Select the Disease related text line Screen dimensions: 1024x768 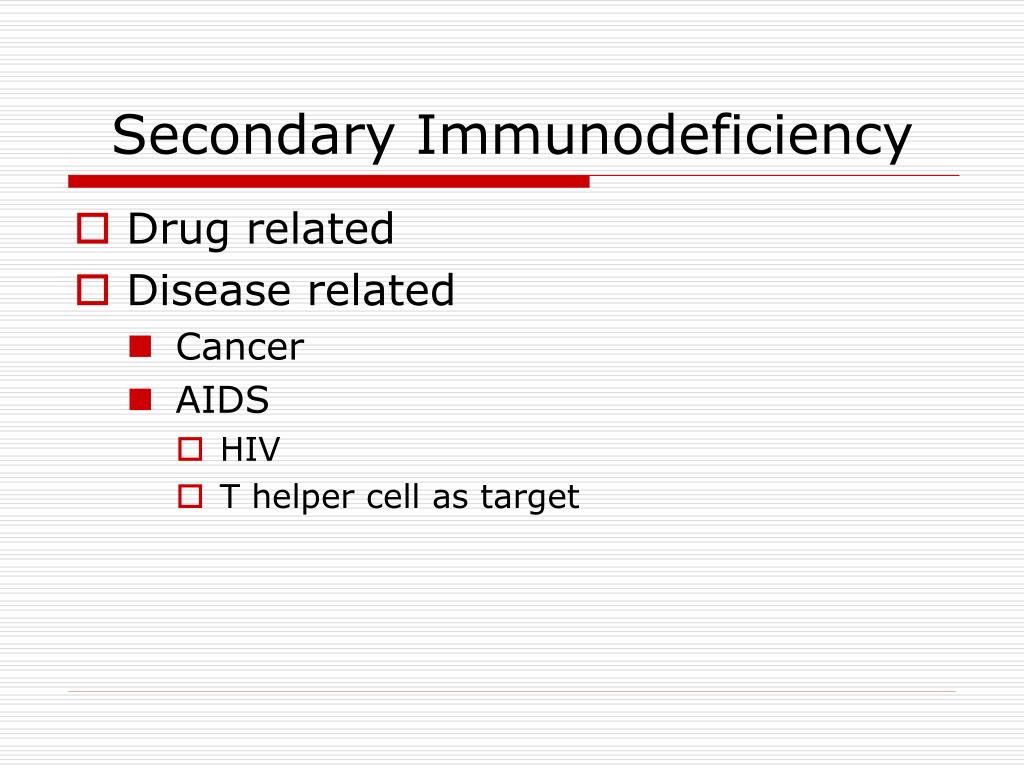click(x=291, y=290)
